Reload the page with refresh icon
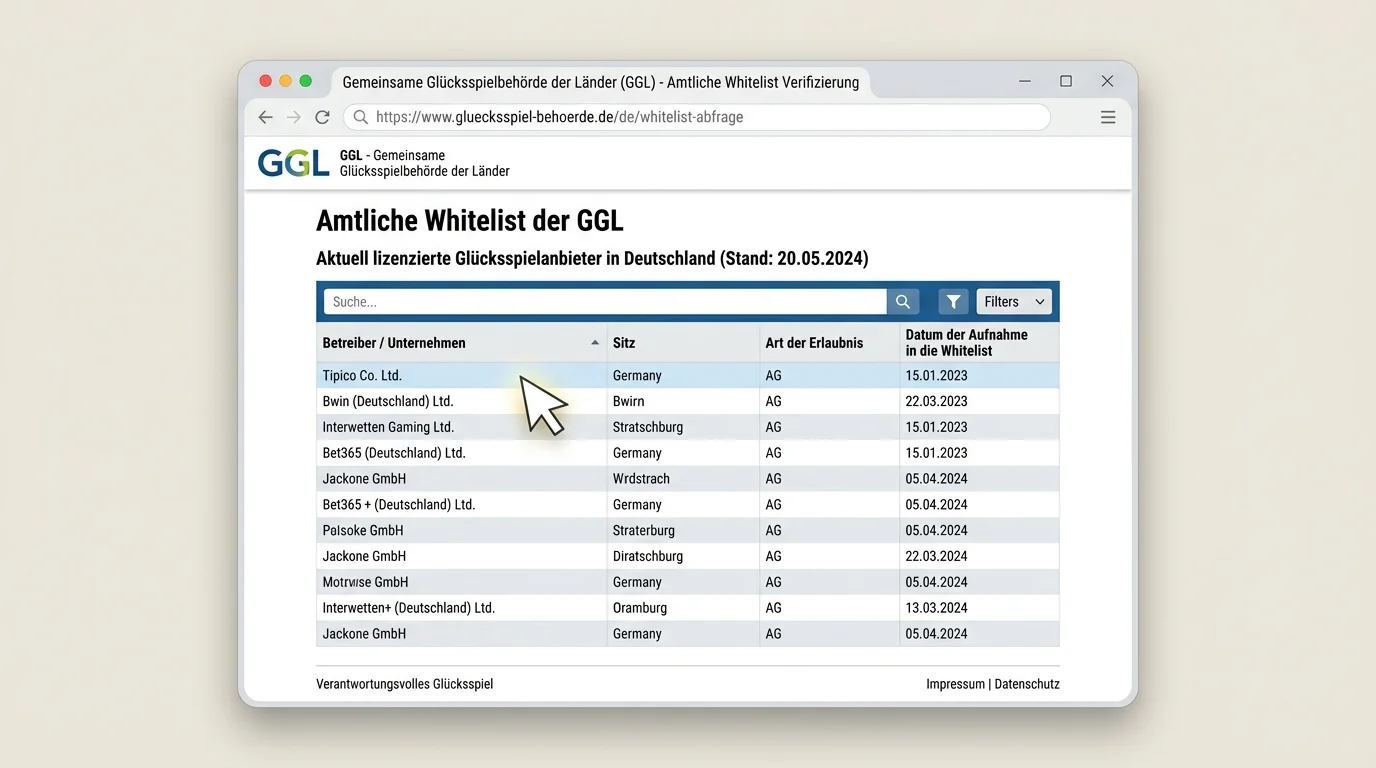Viewport: 1376px width, 768px height. point(322,117)
